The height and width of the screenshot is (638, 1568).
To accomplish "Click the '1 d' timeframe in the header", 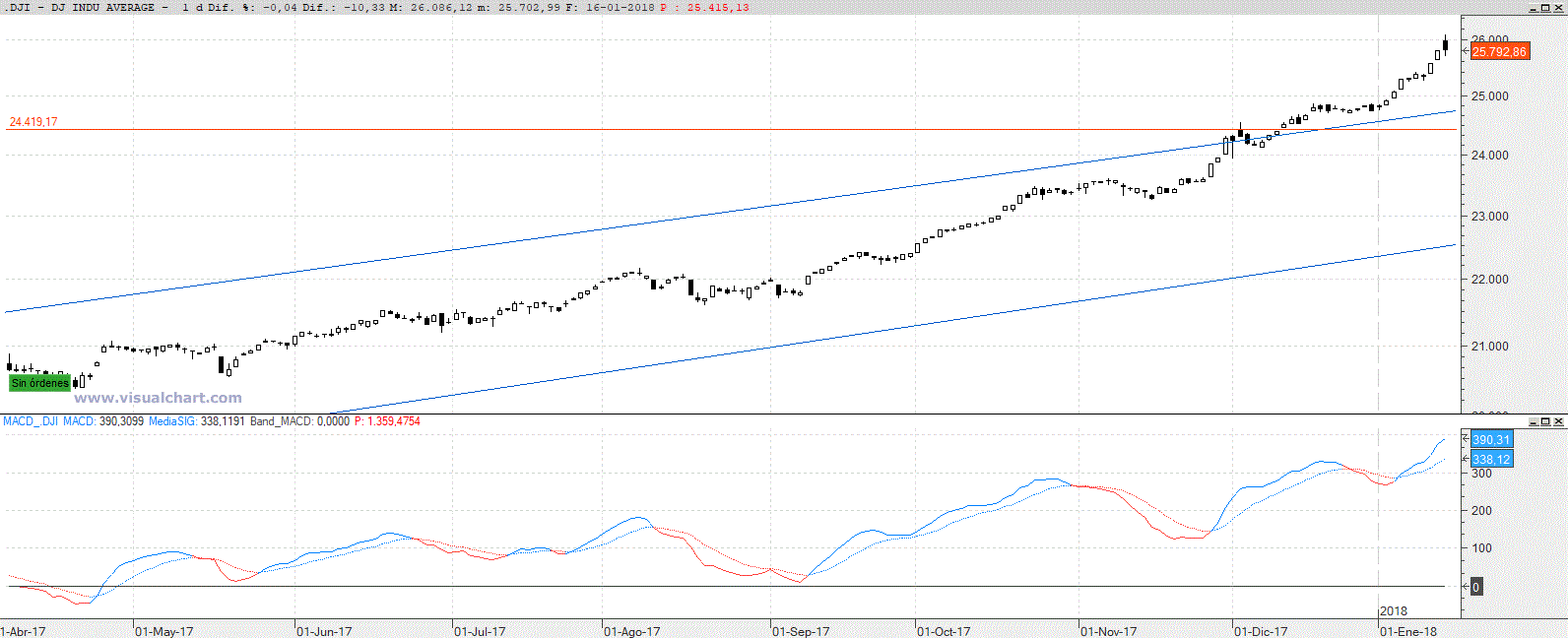I will (192, 7).
